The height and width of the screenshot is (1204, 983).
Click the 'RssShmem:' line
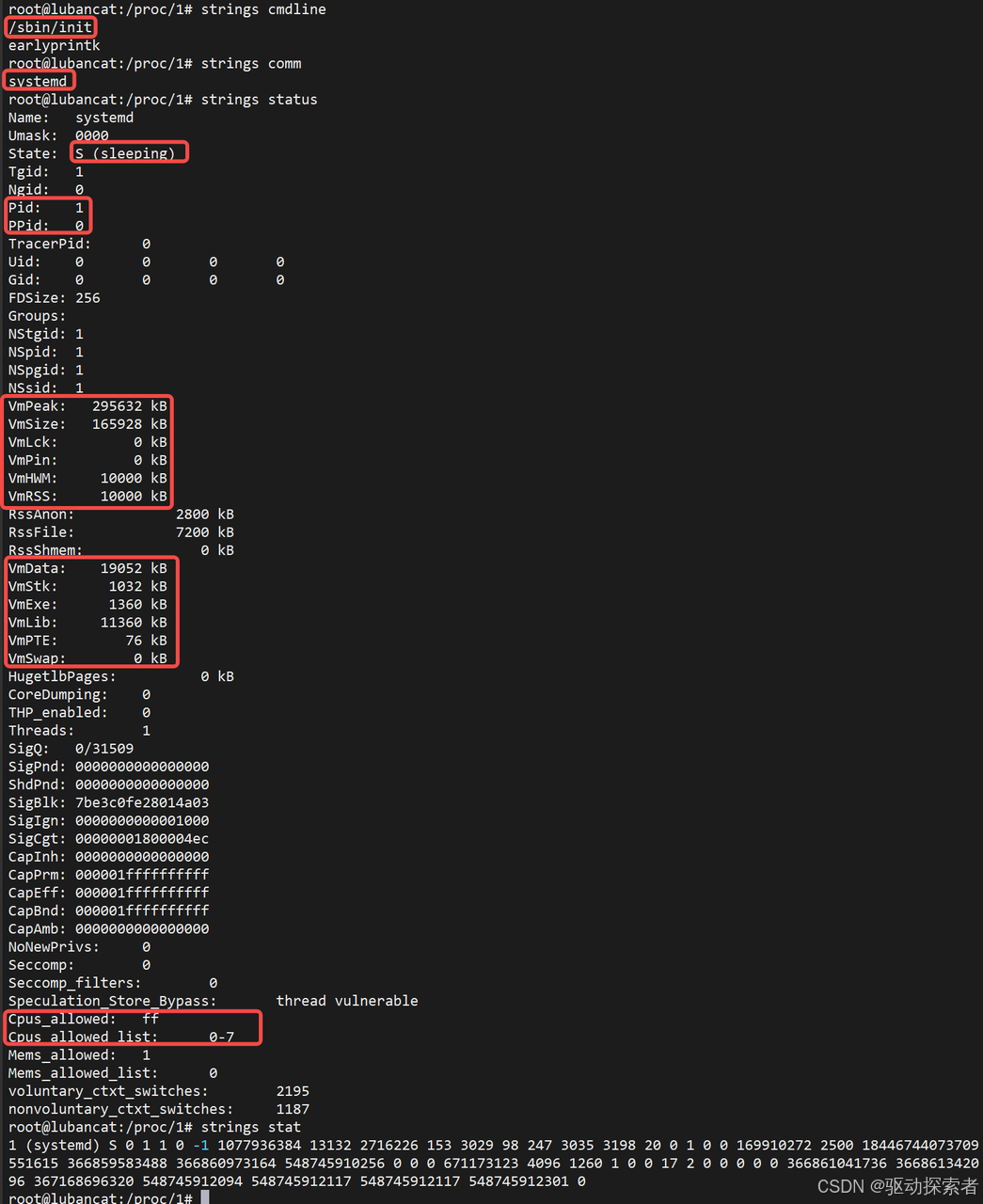point(121,550)
